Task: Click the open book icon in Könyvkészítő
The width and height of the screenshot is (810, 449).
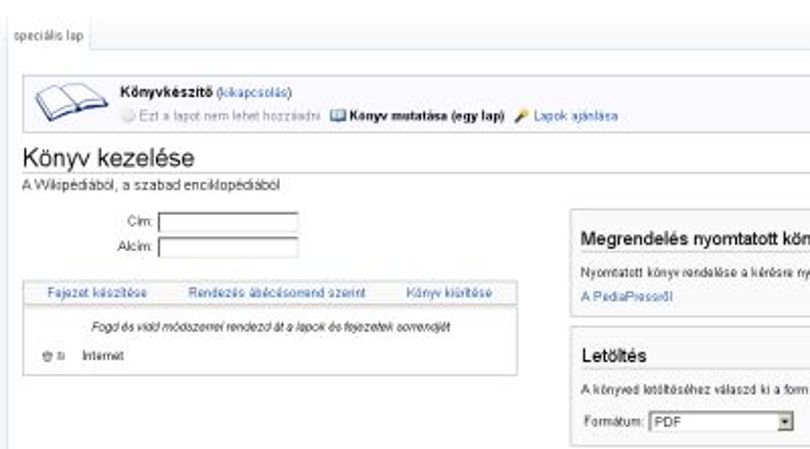Action: (x=71, y=101)
